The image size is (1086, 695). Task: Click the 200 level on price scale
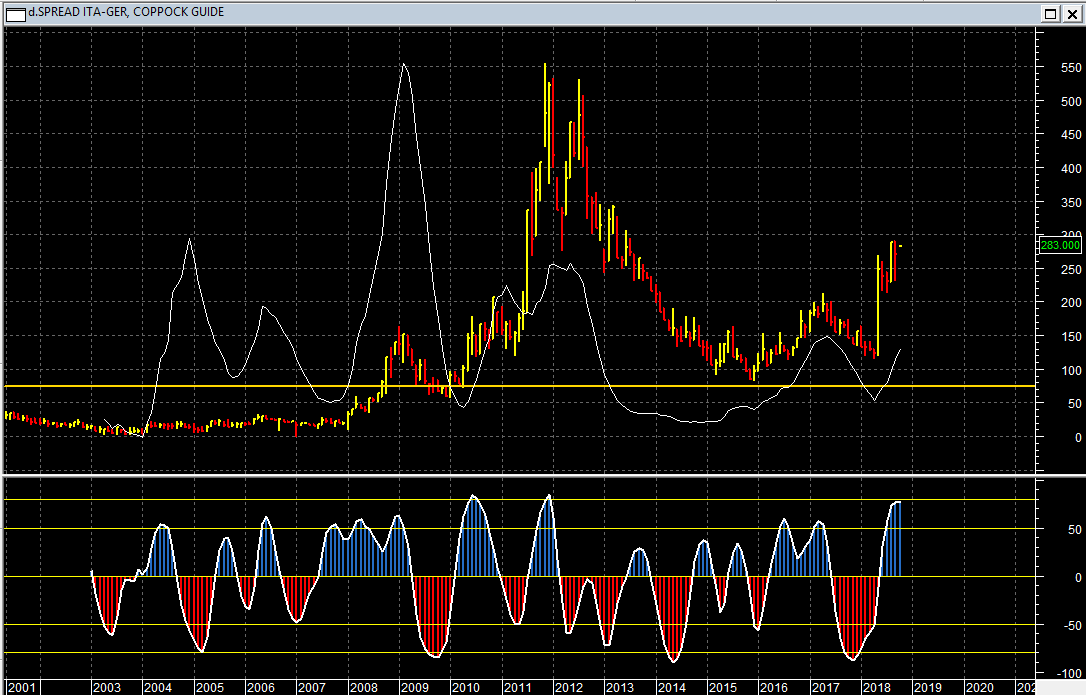pos(1071,303)
